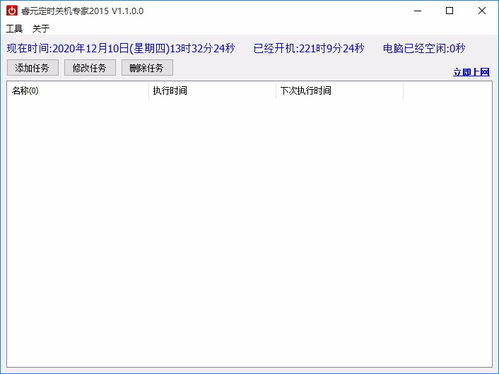Sort by the 执行时间 column header

(x=212, y=91)
